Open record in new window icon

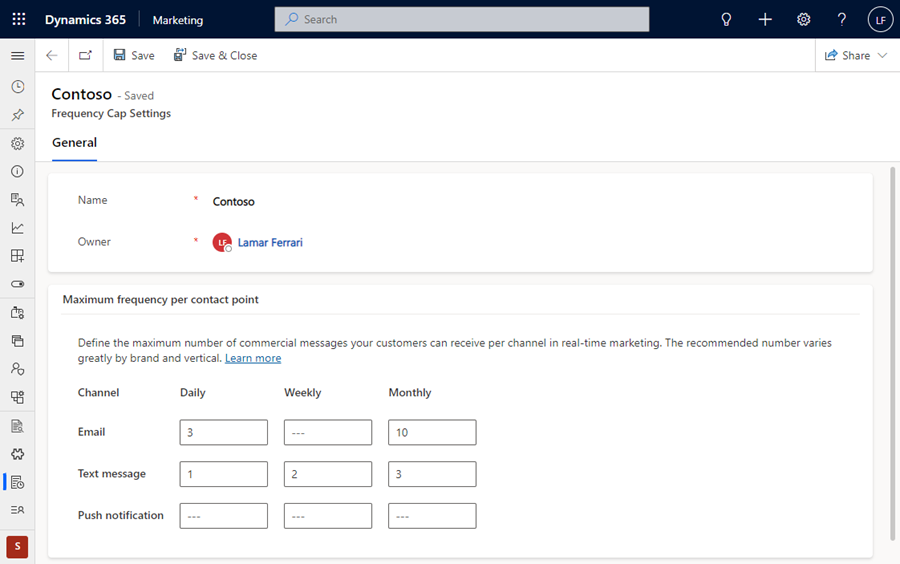(86, 56)
